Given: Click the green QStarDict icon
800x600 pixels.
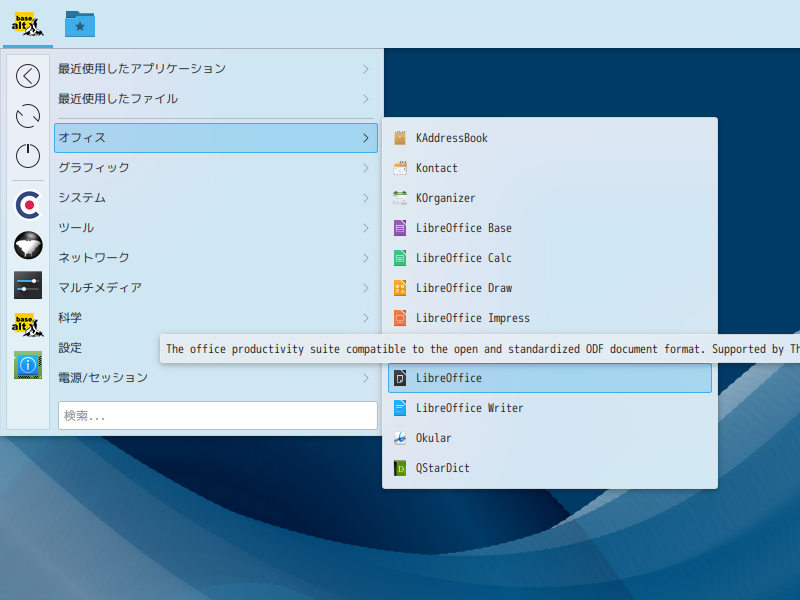Looking at the screenshot, I should click(x=400, y=468).
